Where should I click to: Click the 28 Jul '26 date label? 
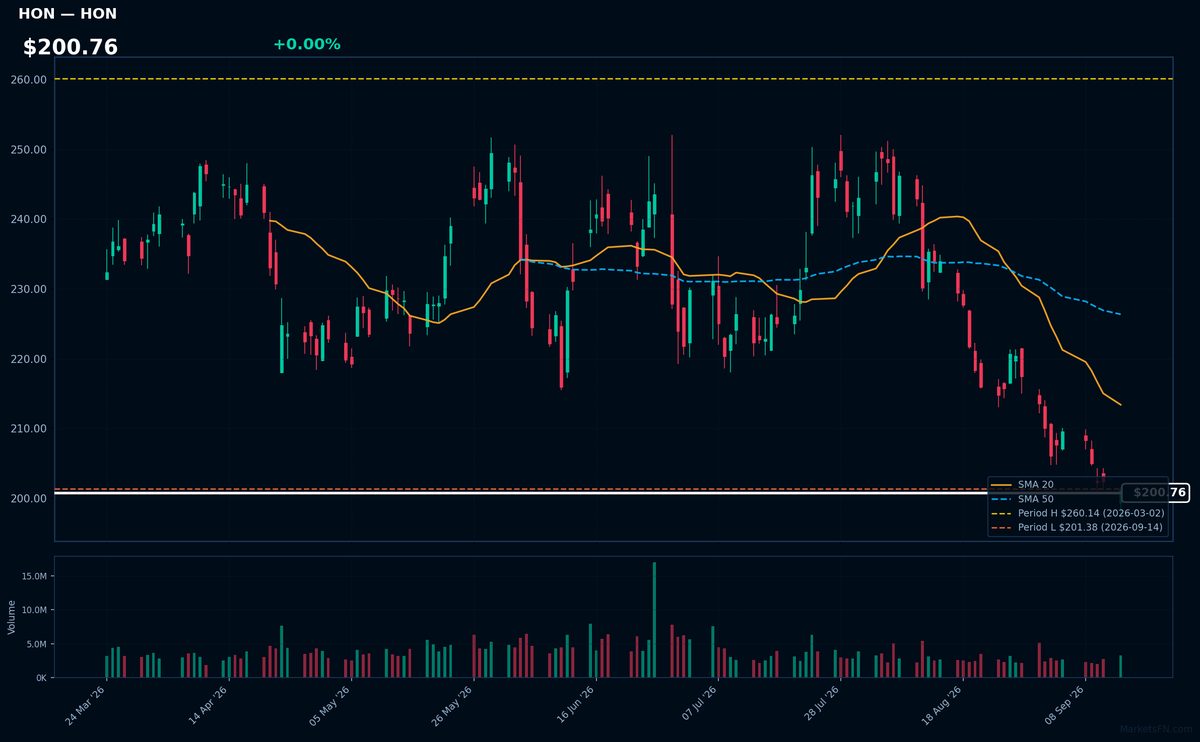click(819, 706)
